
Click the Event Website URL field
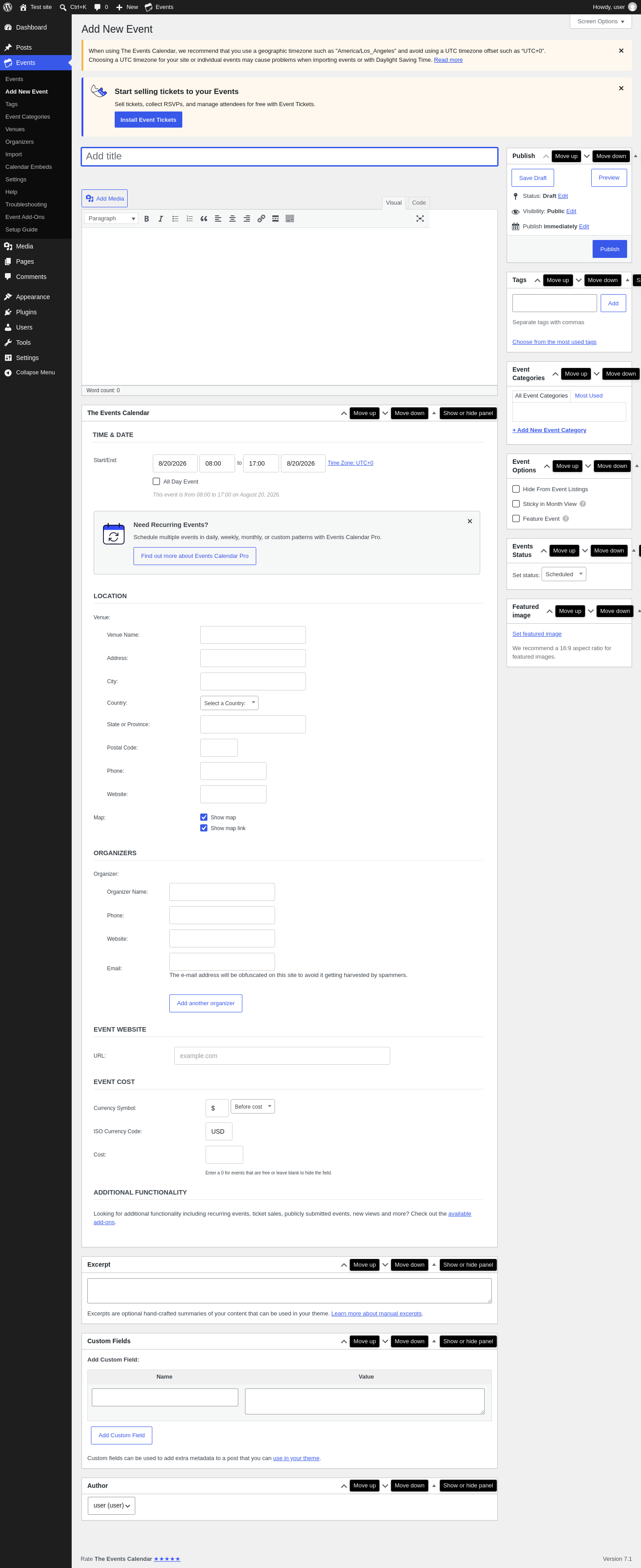282,1056
